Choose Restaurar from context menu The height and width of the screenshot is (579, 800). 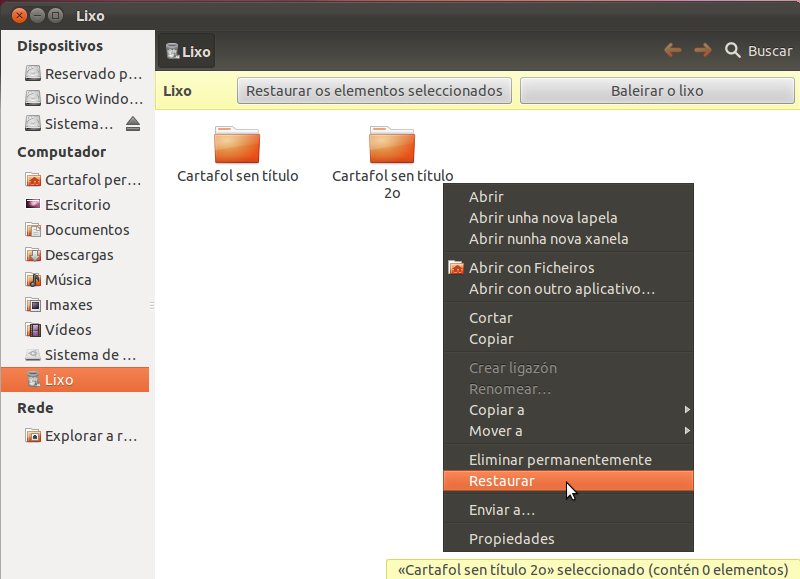pyautogui.click(x=568, y=481)
